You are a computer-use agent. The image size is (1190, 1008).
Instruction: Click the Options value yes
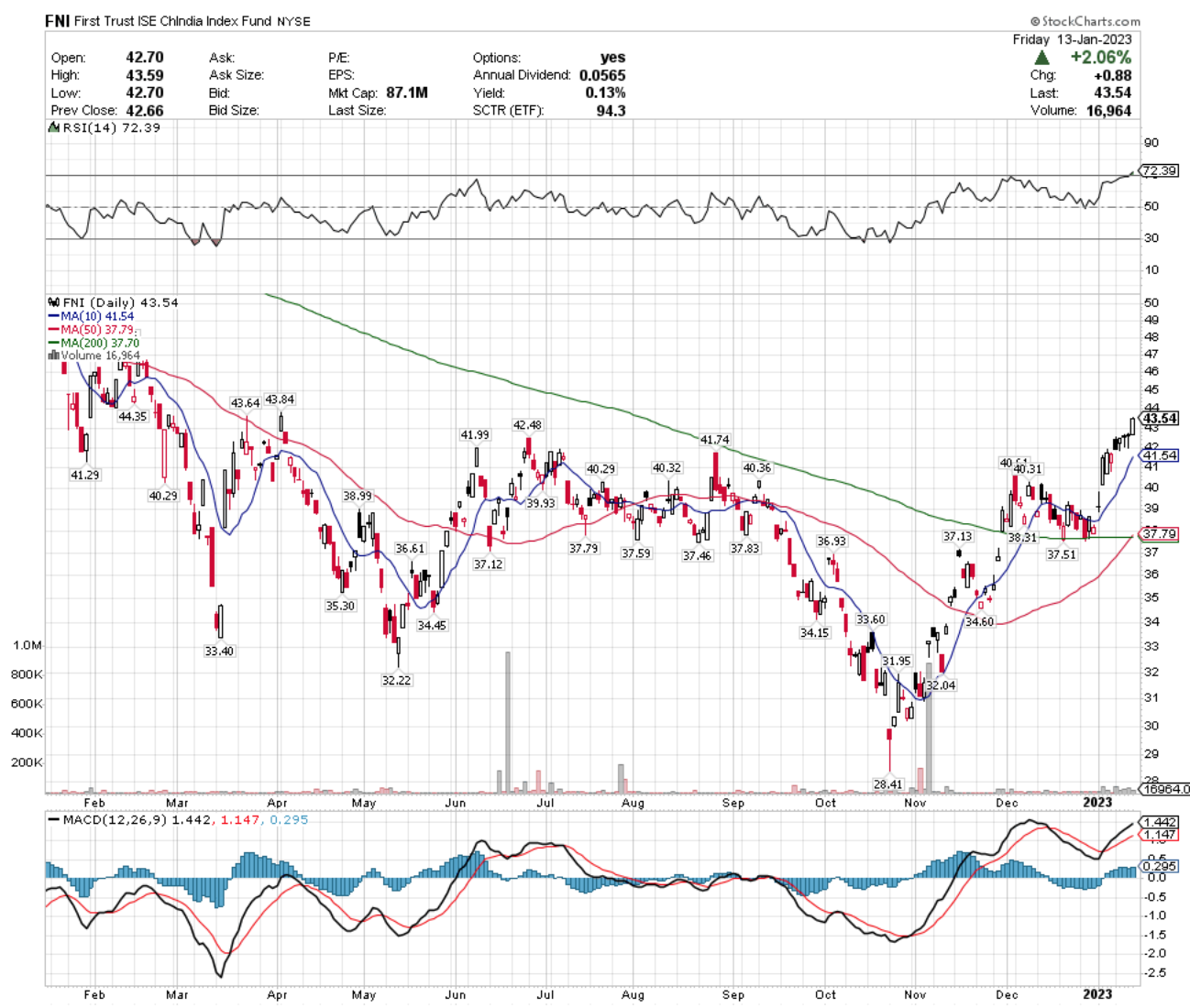click(x=613, y=58)
